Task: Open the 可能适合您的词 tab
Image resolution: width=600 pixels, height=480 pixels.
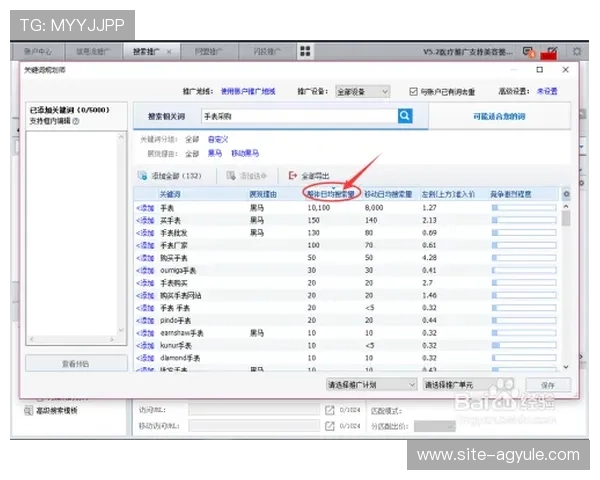Action: pyautogui.click(x=499, y=116)
